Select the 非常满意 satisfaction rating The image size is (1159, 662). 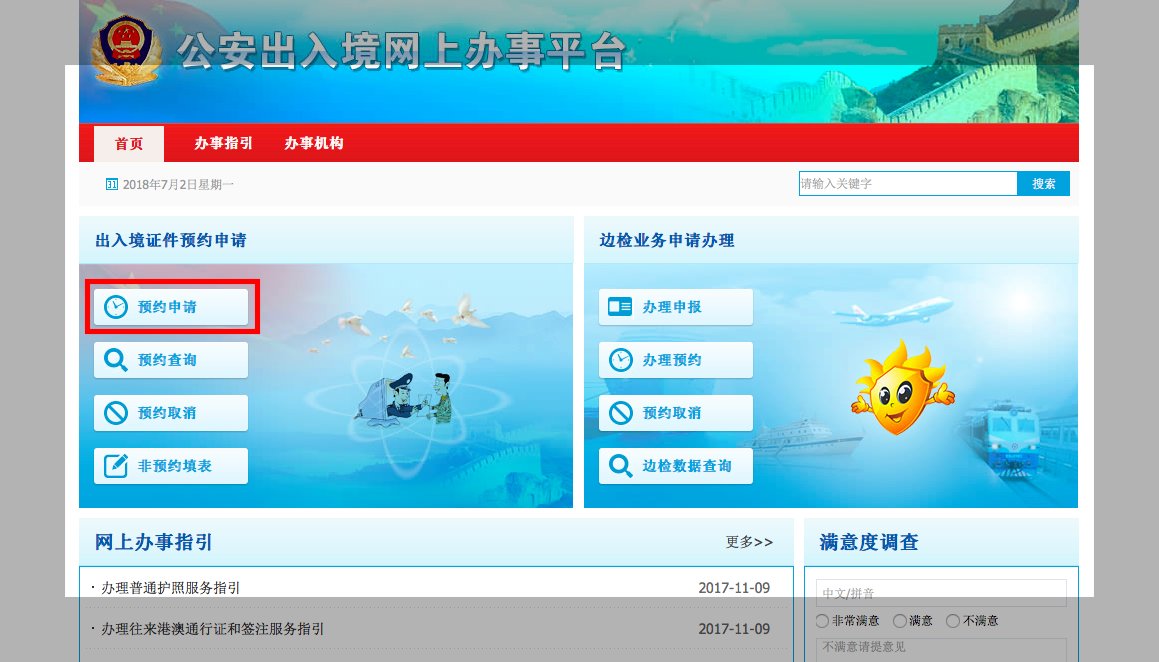coord(821,621)
